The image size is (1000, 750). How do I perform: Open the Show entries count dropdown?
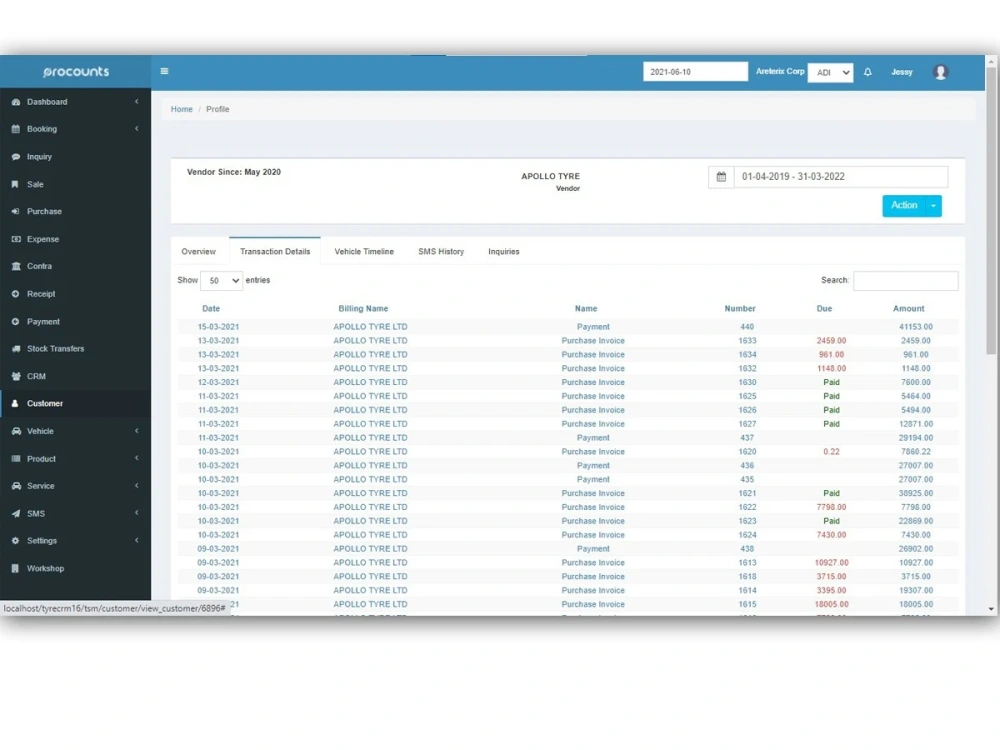[221, 281]
